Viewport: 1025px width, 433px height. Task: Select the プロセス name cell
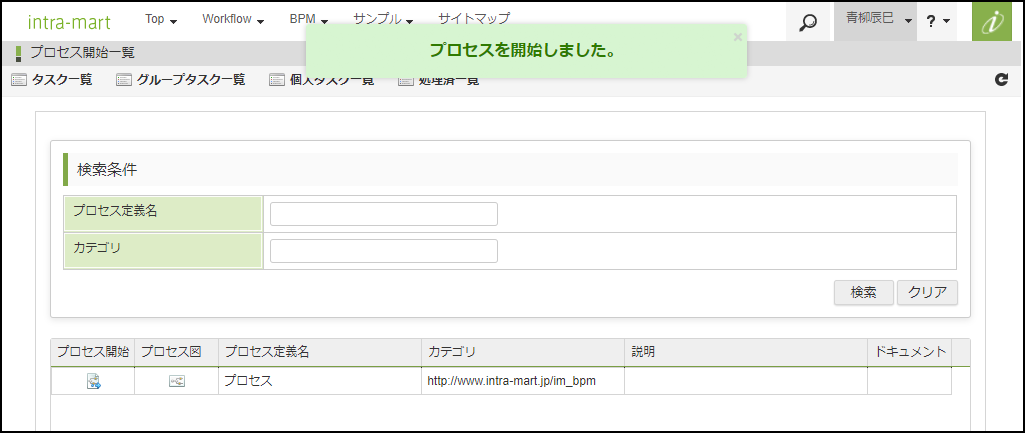(x=320, y=381)
